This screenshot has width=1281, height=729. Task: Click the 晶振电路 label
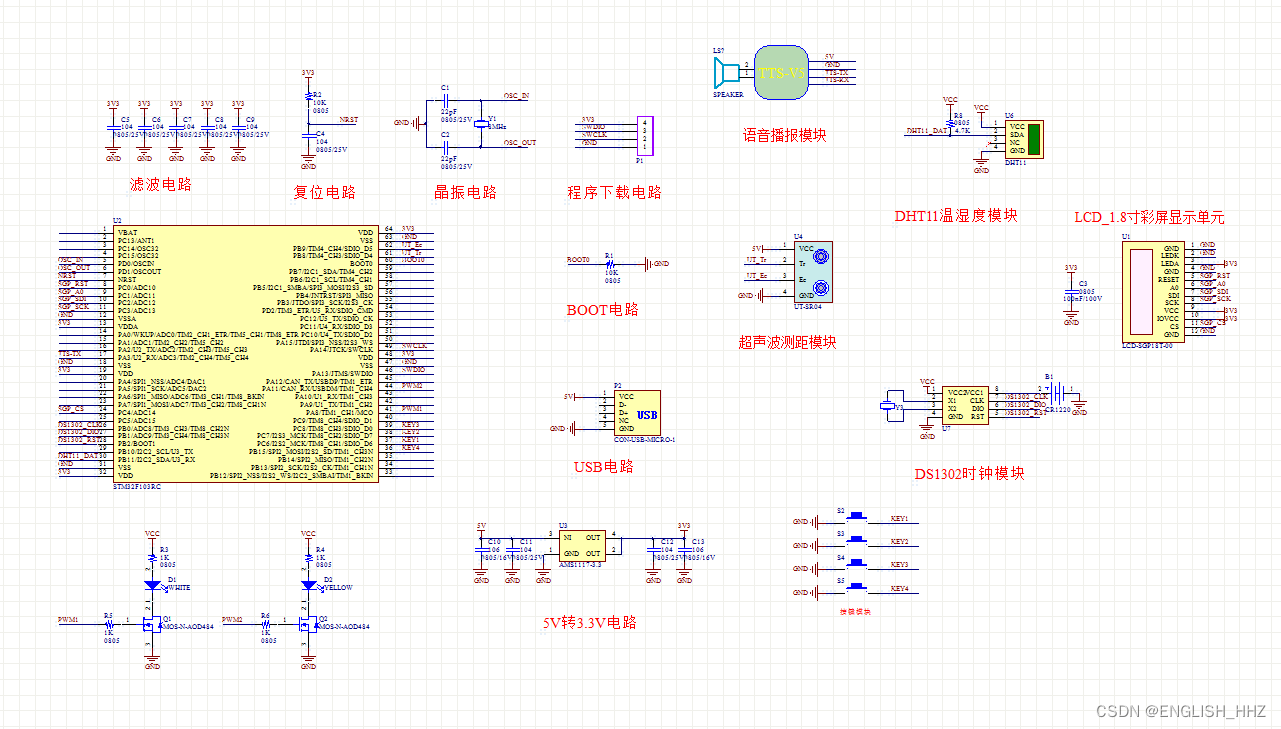click(465, 192)
